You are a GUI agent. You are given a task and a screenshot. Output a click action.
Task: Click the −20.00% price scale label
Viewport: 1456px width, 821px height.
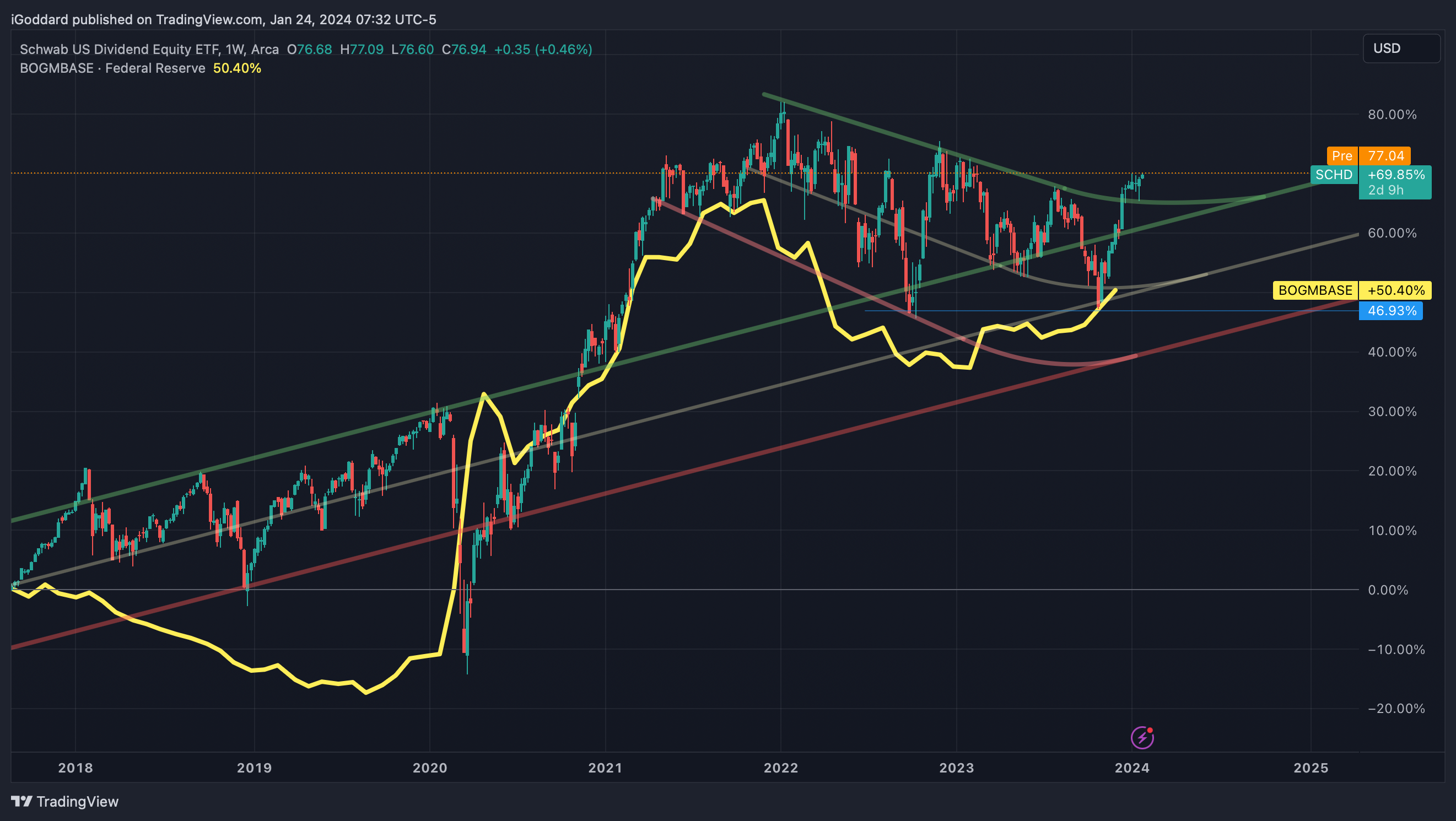tap(1396, 709)
